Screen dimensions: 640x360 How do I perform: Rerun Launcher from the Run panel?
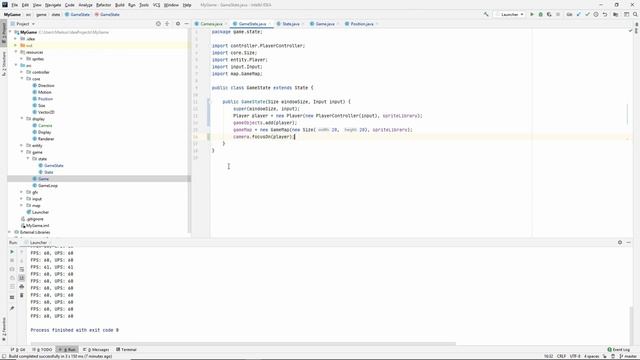[x=12, y=252]
